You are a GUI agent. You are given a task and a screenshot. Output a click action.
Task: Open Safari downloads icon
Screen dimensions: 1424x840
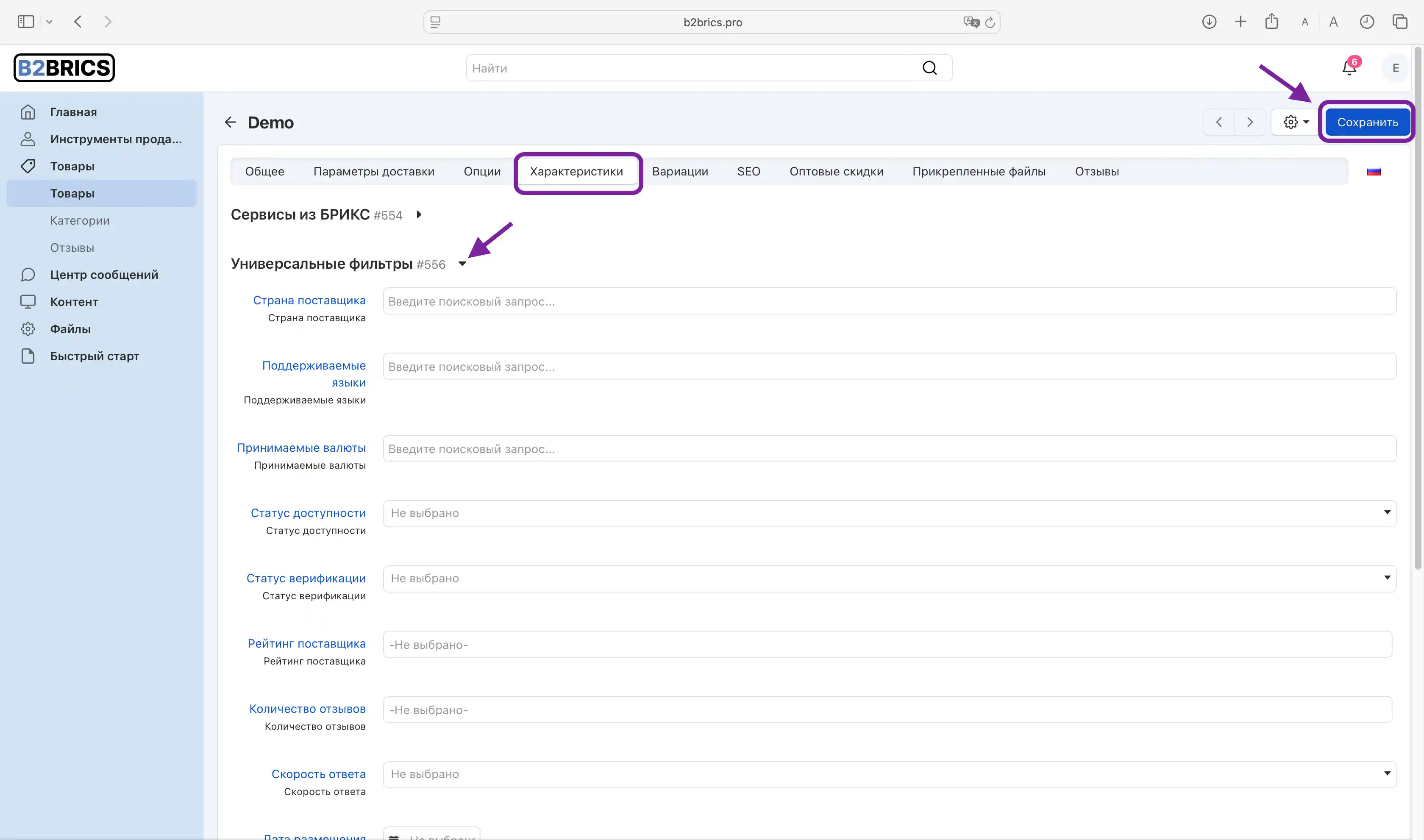point(1209,22)
